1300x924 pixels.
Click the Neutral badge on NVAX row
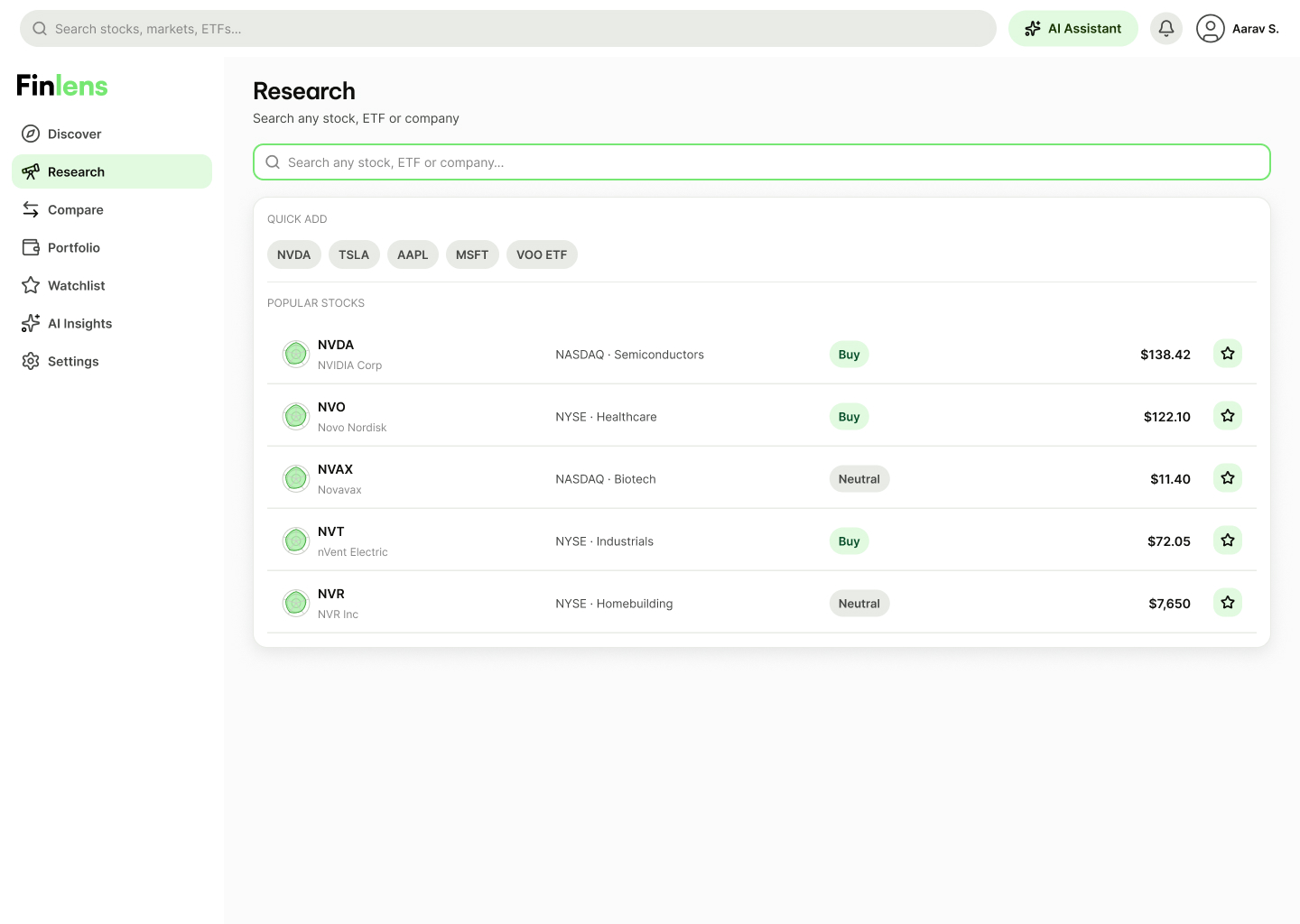pos(859,479)
